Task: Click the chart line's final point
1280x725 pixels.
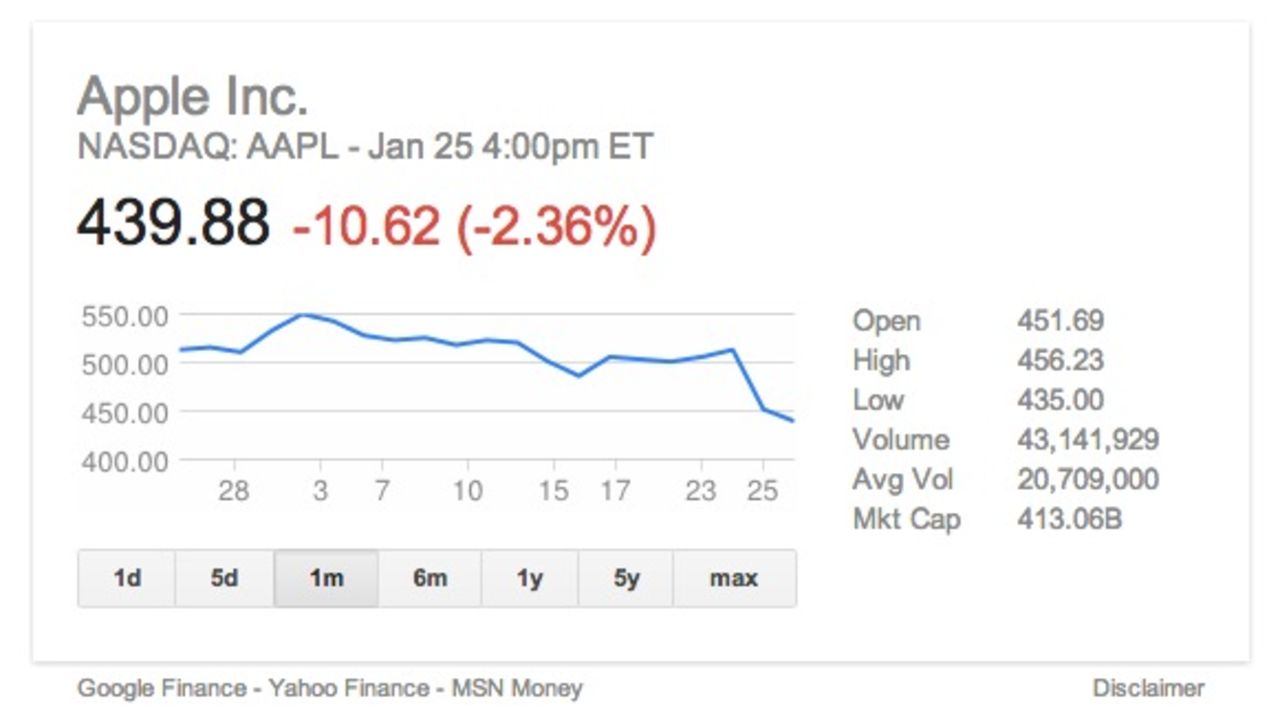Action: tap(793, 421)
